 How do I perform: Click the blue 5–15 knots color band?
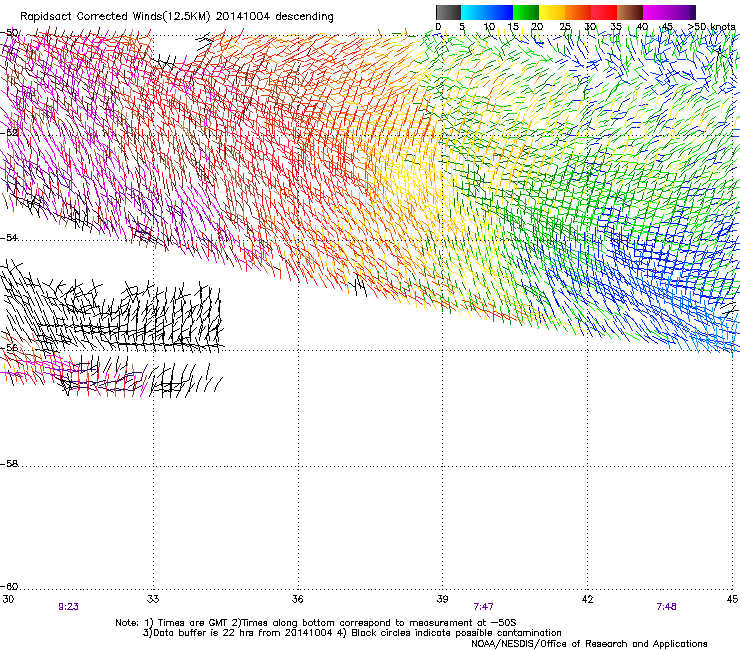[x=487, y=12]
